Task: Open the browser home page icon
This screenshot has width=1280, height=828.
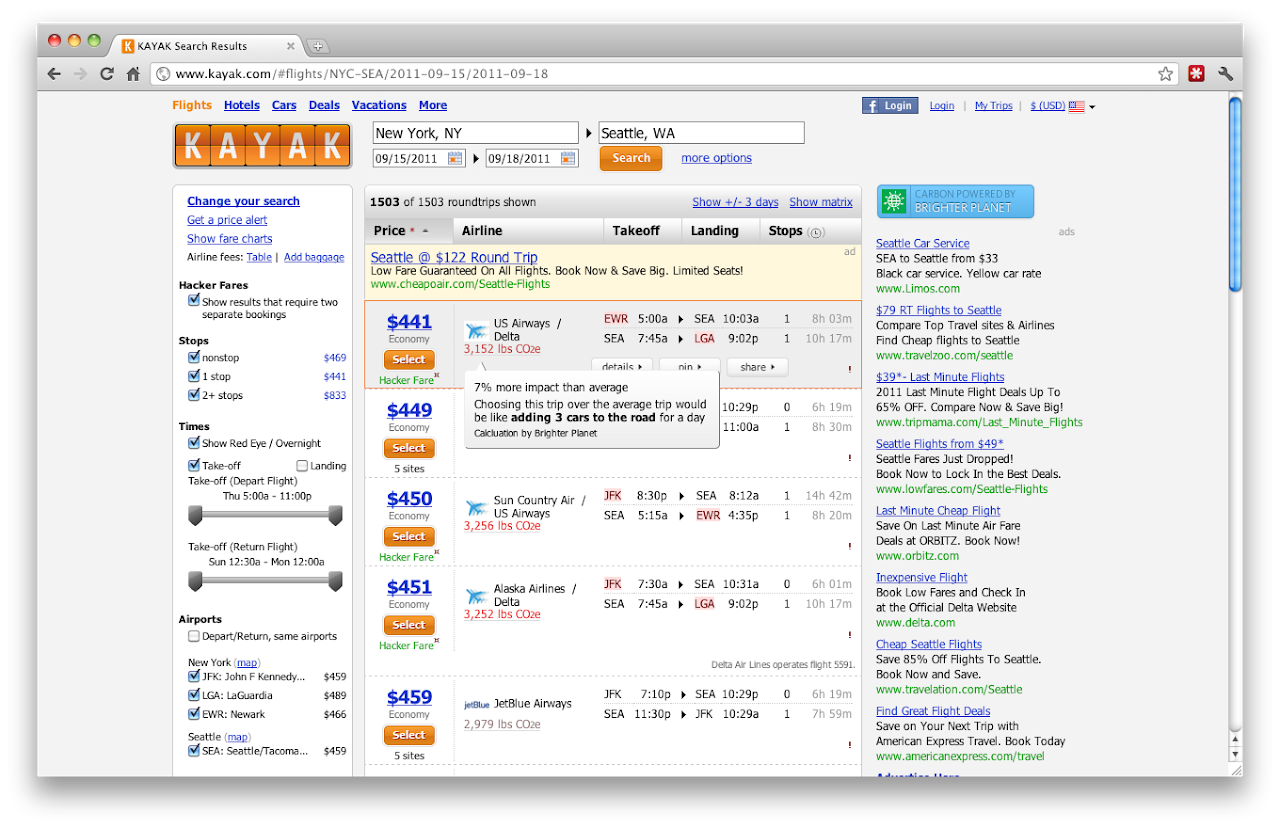Action: click(133, 74)
